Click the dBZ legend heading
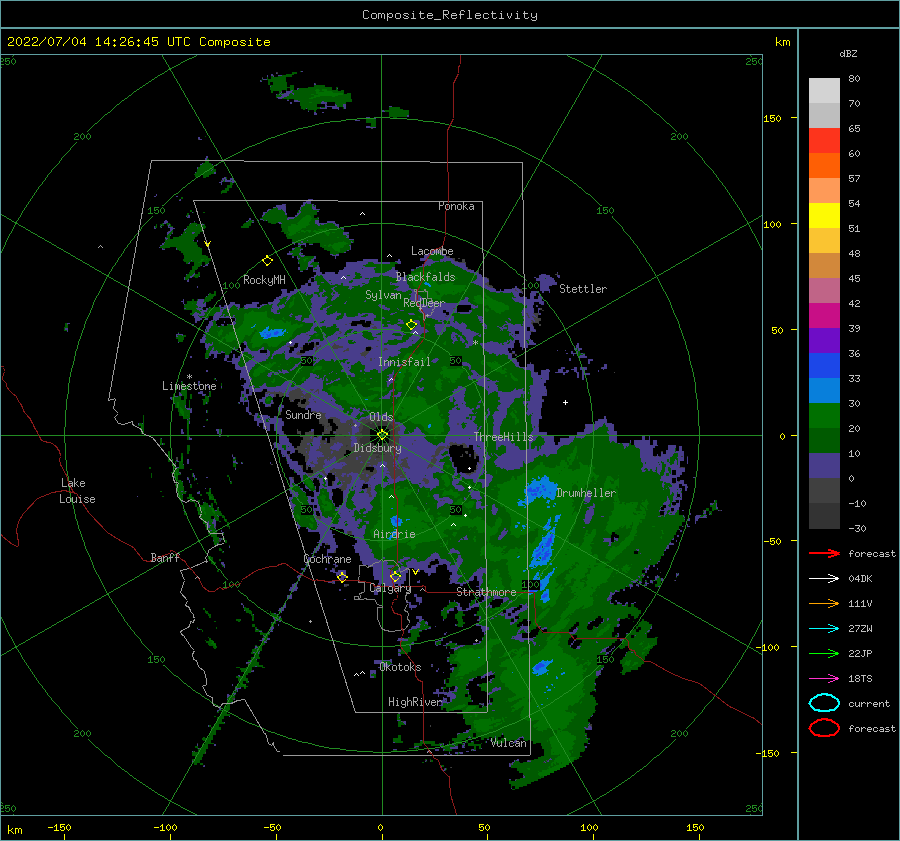Image resolution: width=900 pixels, height=841 pixels. click(x=848, y=54)
